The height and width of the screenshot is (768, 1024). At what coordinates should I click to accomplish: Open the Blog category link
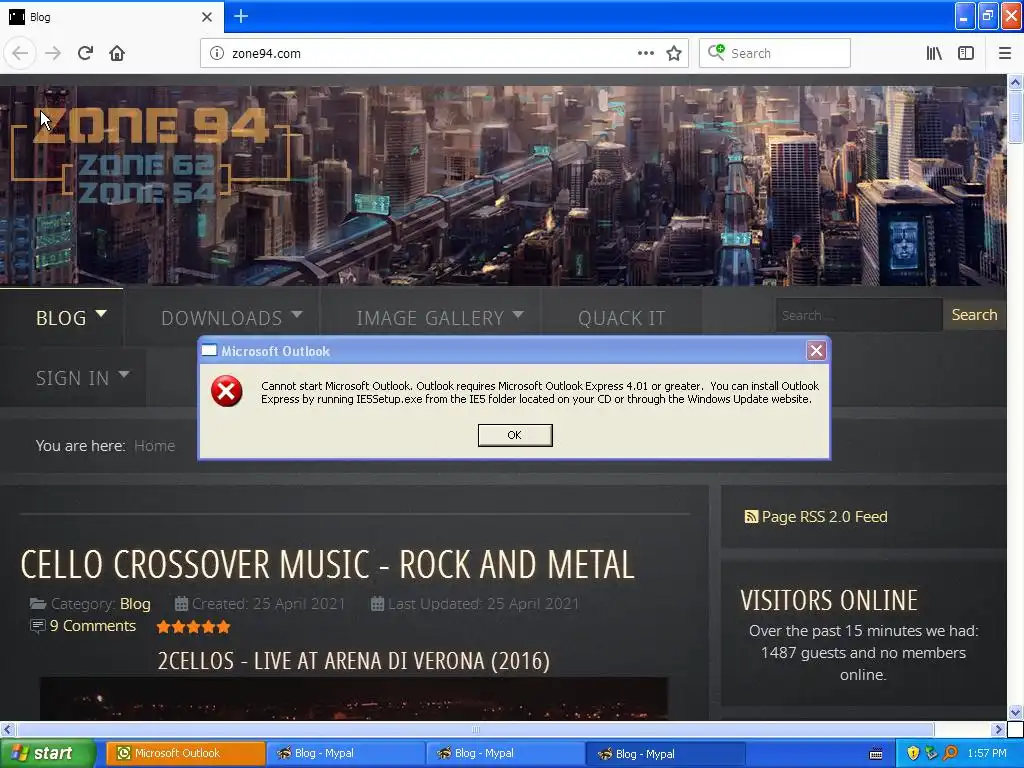pyautogui.click(x=135, y=603)
